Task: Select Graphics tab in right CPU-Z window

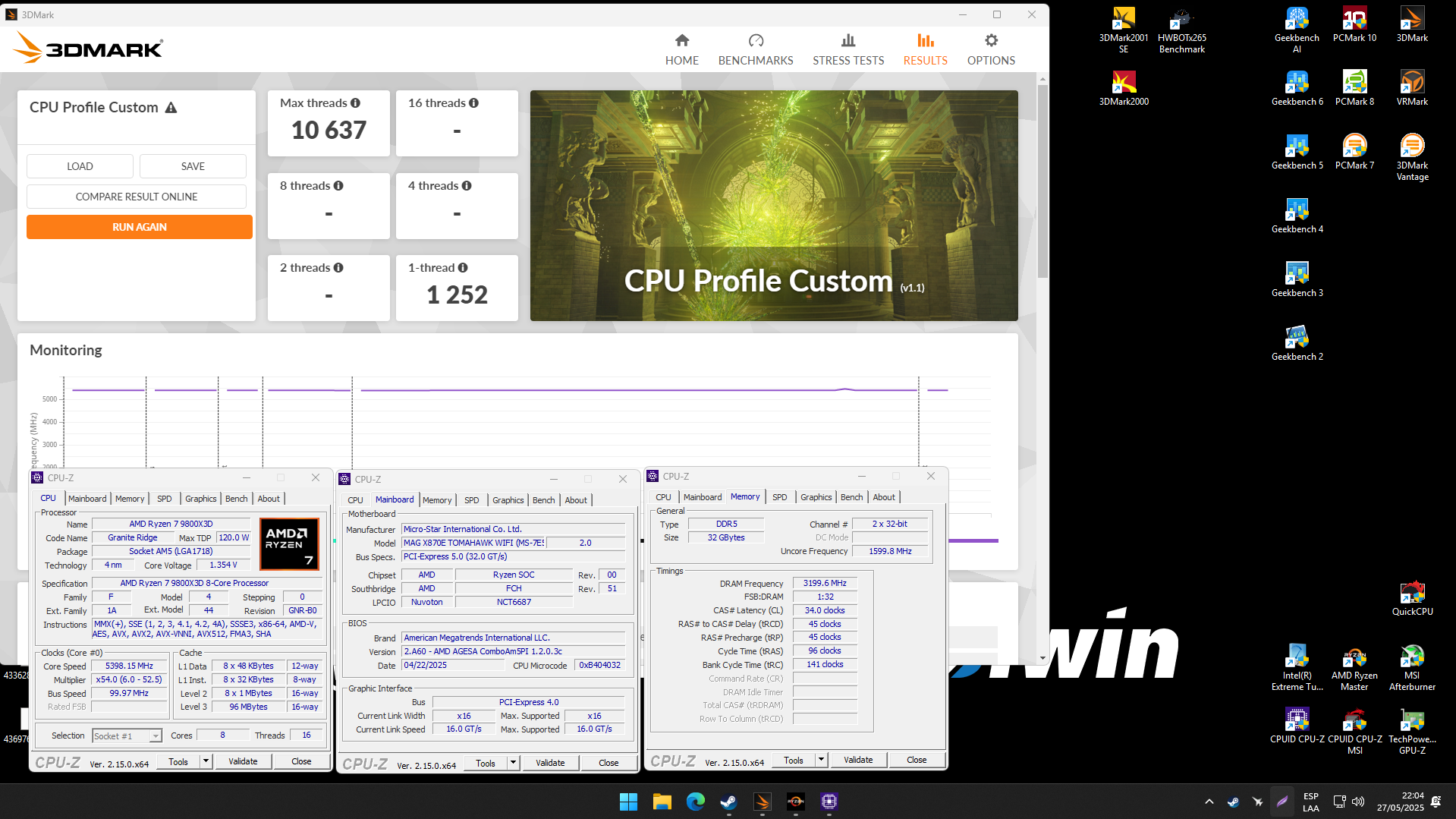Action: (x=816, y=497)
